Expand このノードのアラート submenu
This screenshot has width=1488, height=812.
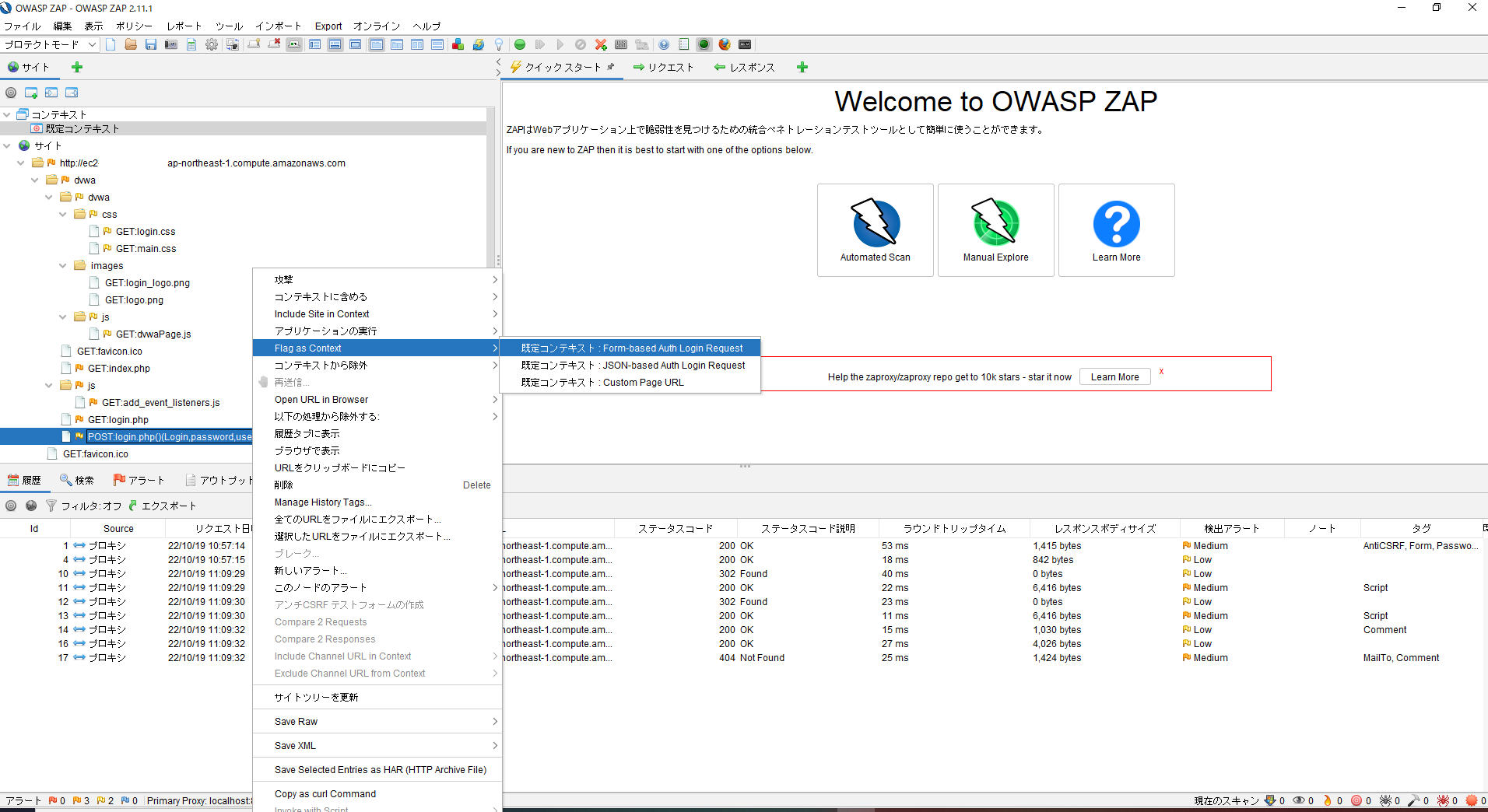pos(377,587)
